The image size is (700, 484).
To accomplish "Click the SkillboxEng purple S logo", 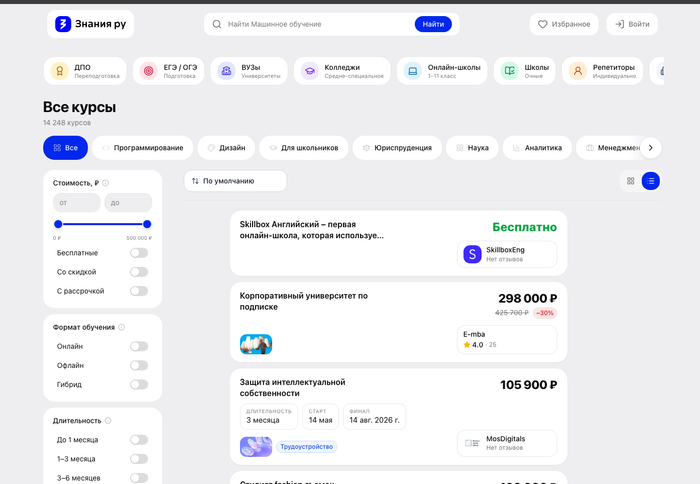I will 472,254.
